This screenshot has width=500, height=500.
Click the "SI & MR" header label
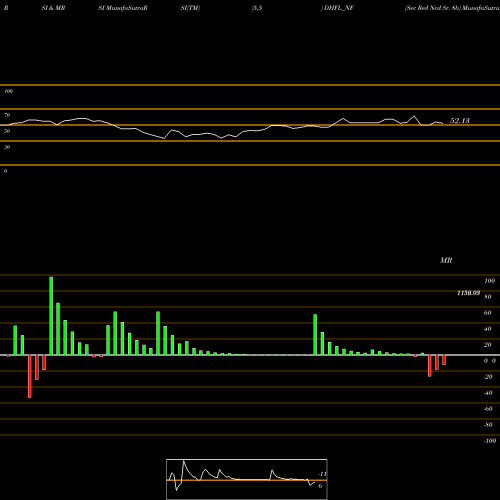[53, 8]
